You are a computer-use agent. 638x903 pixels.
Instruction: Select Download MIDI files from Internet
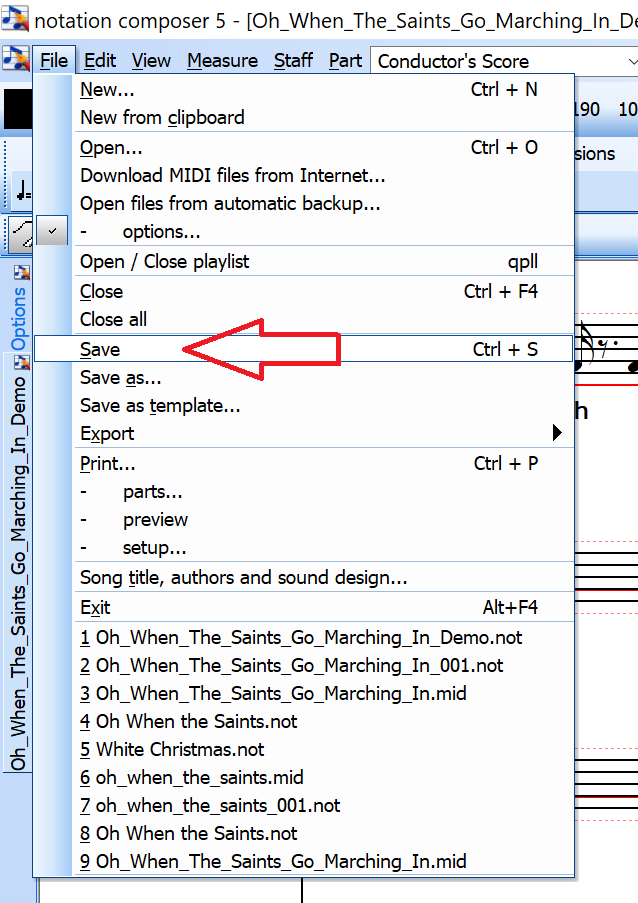pyautogui.click(x=232, y=176)
